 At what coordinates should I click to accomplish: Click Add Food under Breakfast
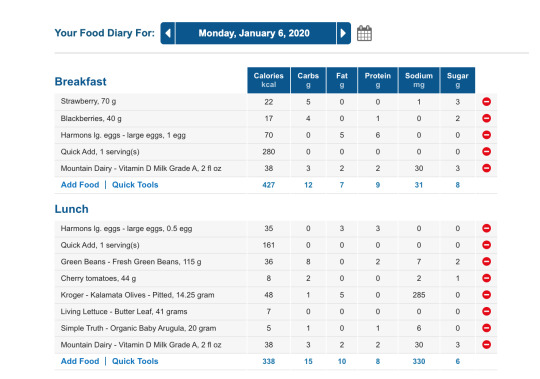pyautogui.click(x=80, y=185)
